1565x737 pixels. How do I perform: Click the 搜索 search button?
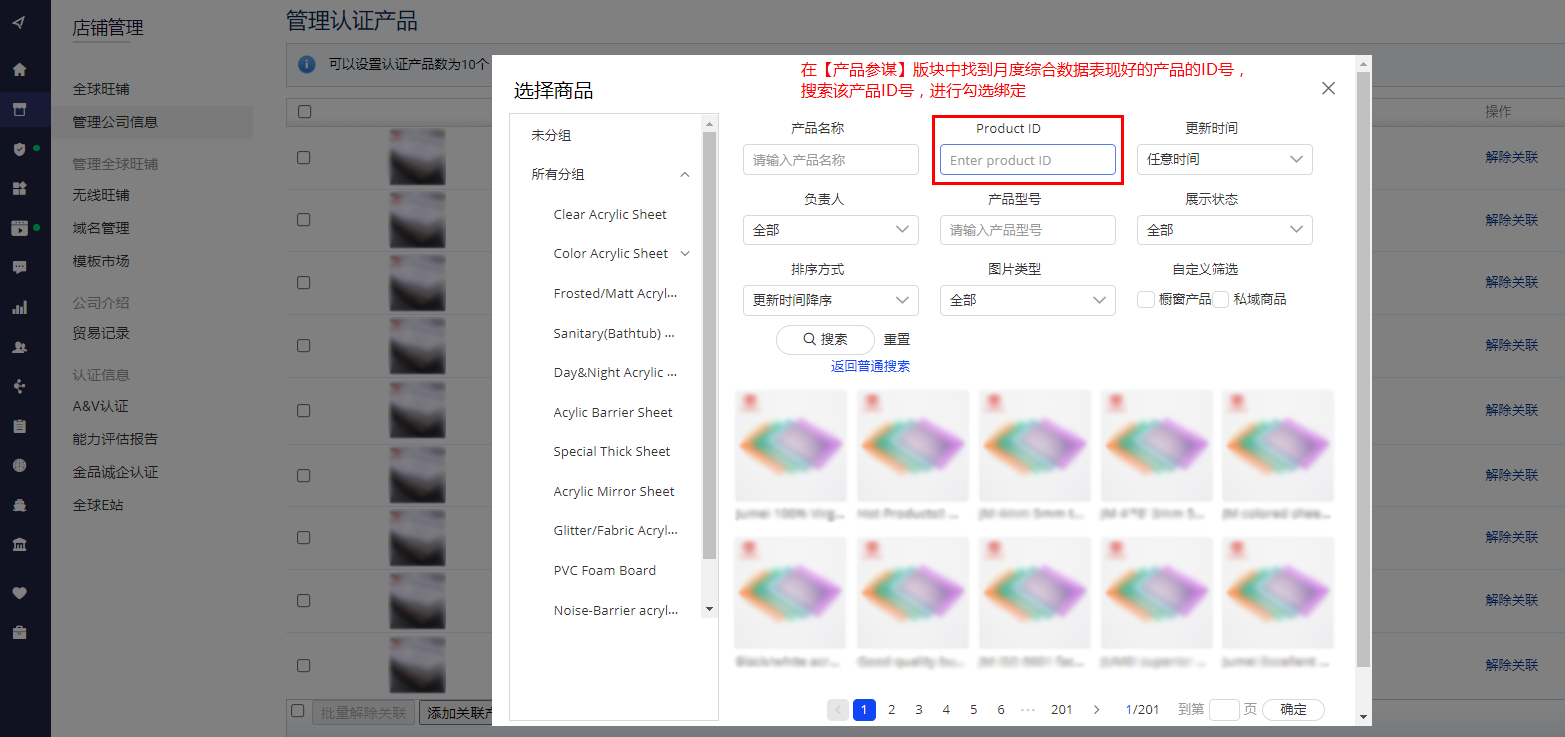tap(825, 340)
